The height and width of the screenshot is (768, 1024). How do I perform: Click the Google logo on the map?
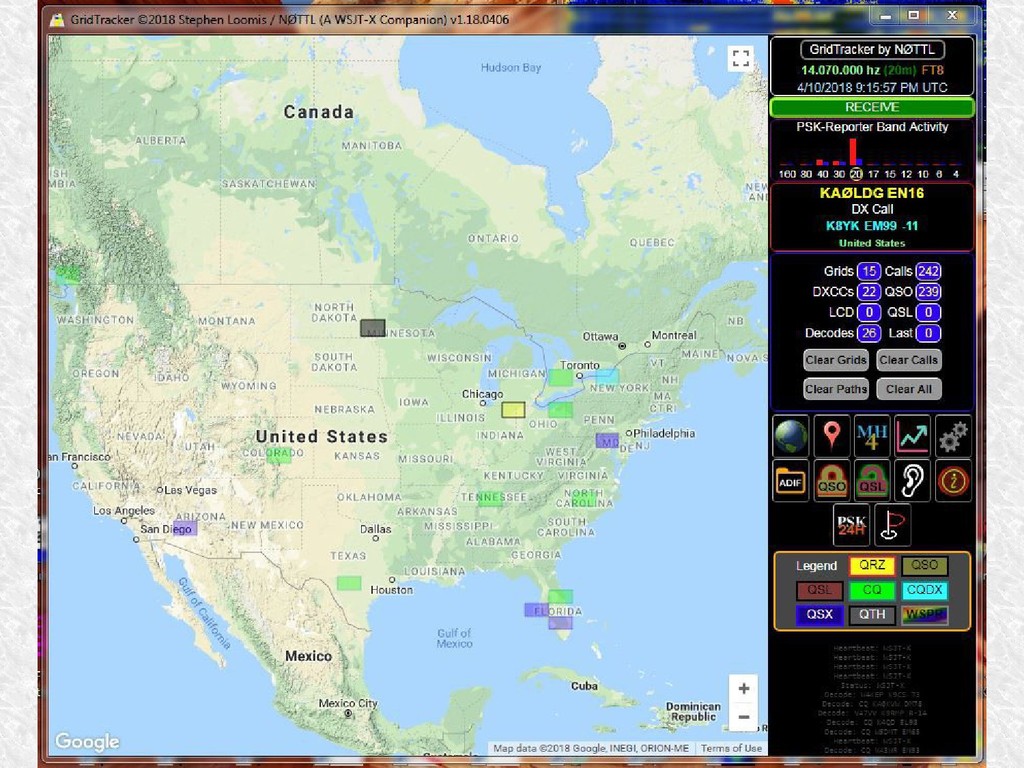coord(87,741)
